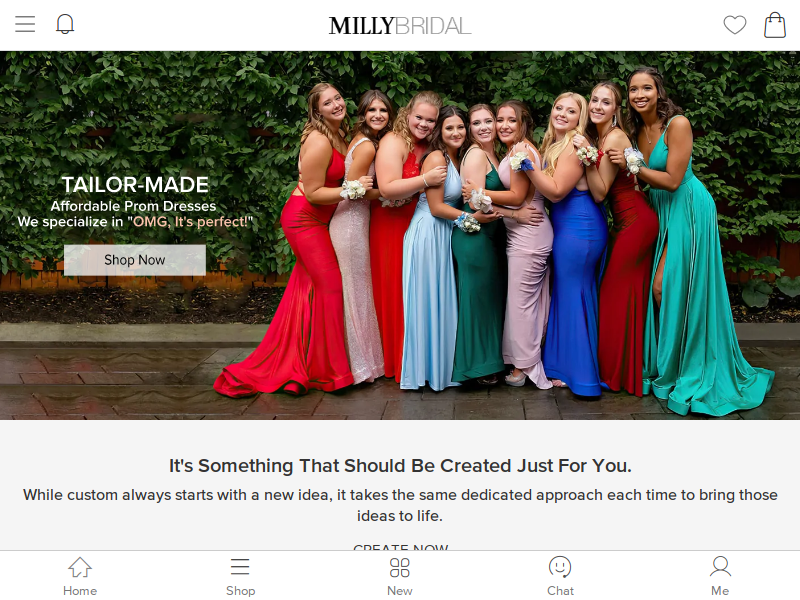This screenshot has height=600, width=800.
Task: Click the TAILOR-MADE banner heading
Action: coord(135,185)
